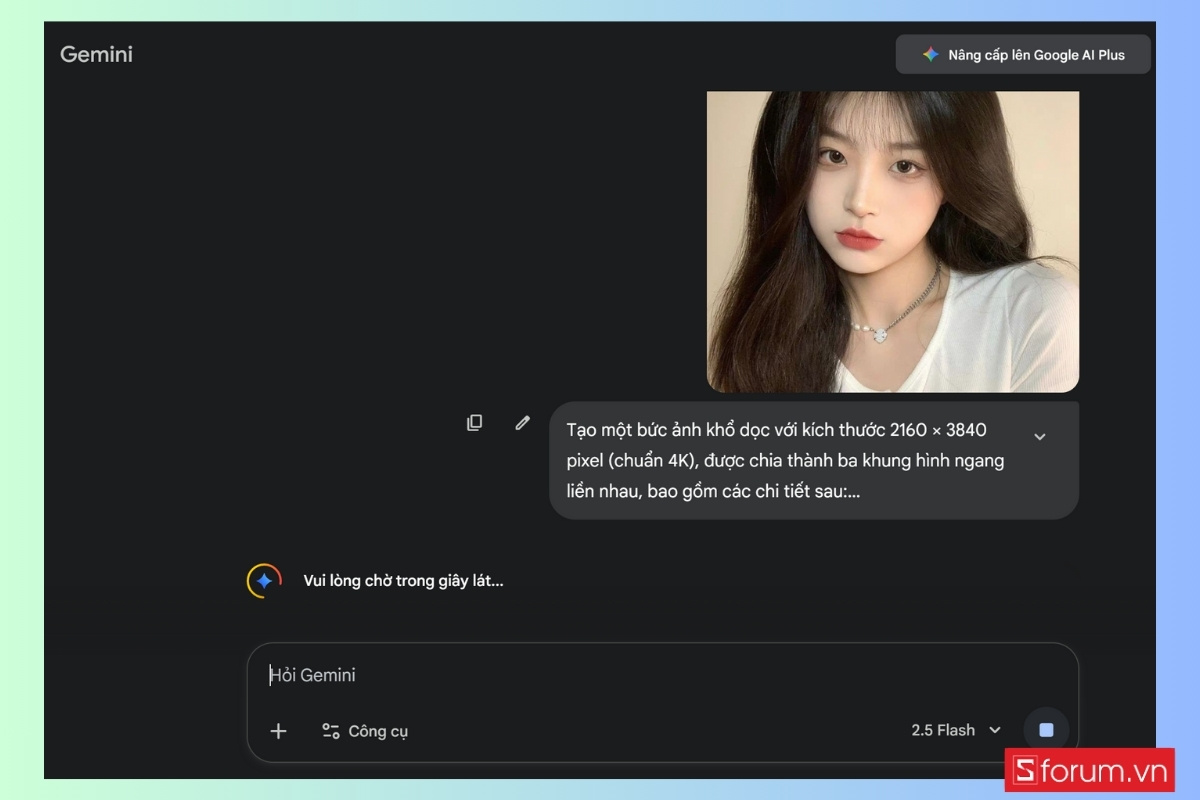Click the Vui lòng chờ trong giây lát text
The image size is (1200, 800).
click(403, 581)
